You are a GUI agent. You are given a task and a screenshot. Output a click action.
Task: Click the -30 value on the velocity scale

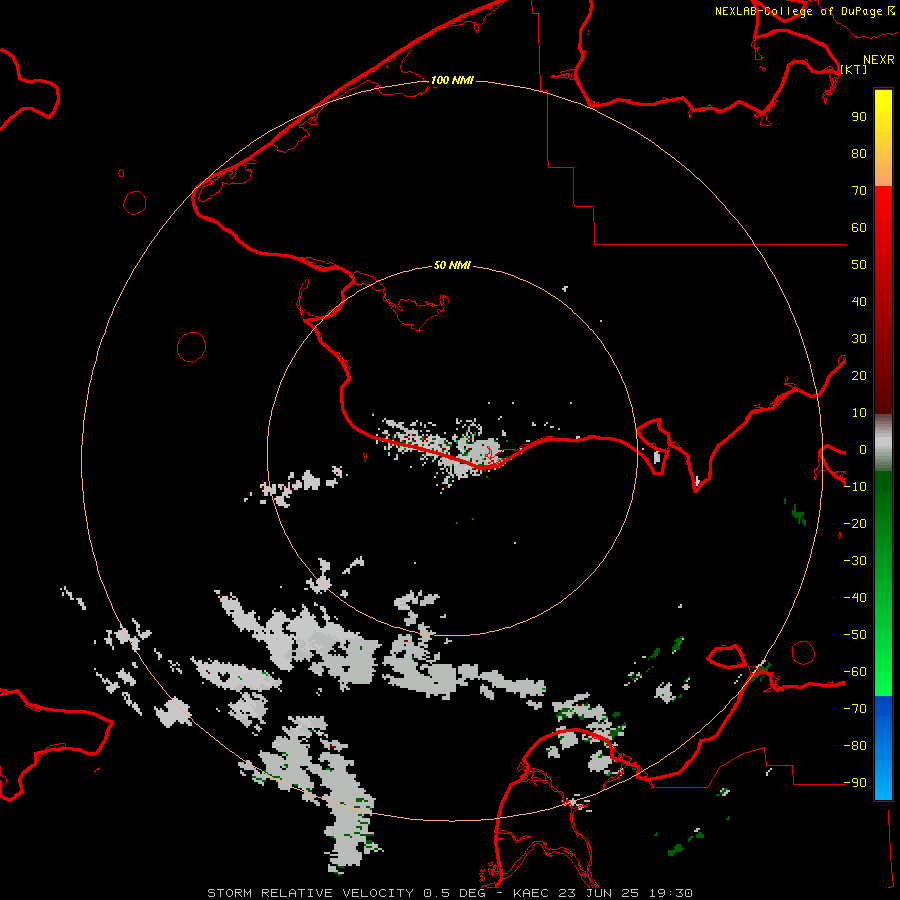[x=855, y=561]
